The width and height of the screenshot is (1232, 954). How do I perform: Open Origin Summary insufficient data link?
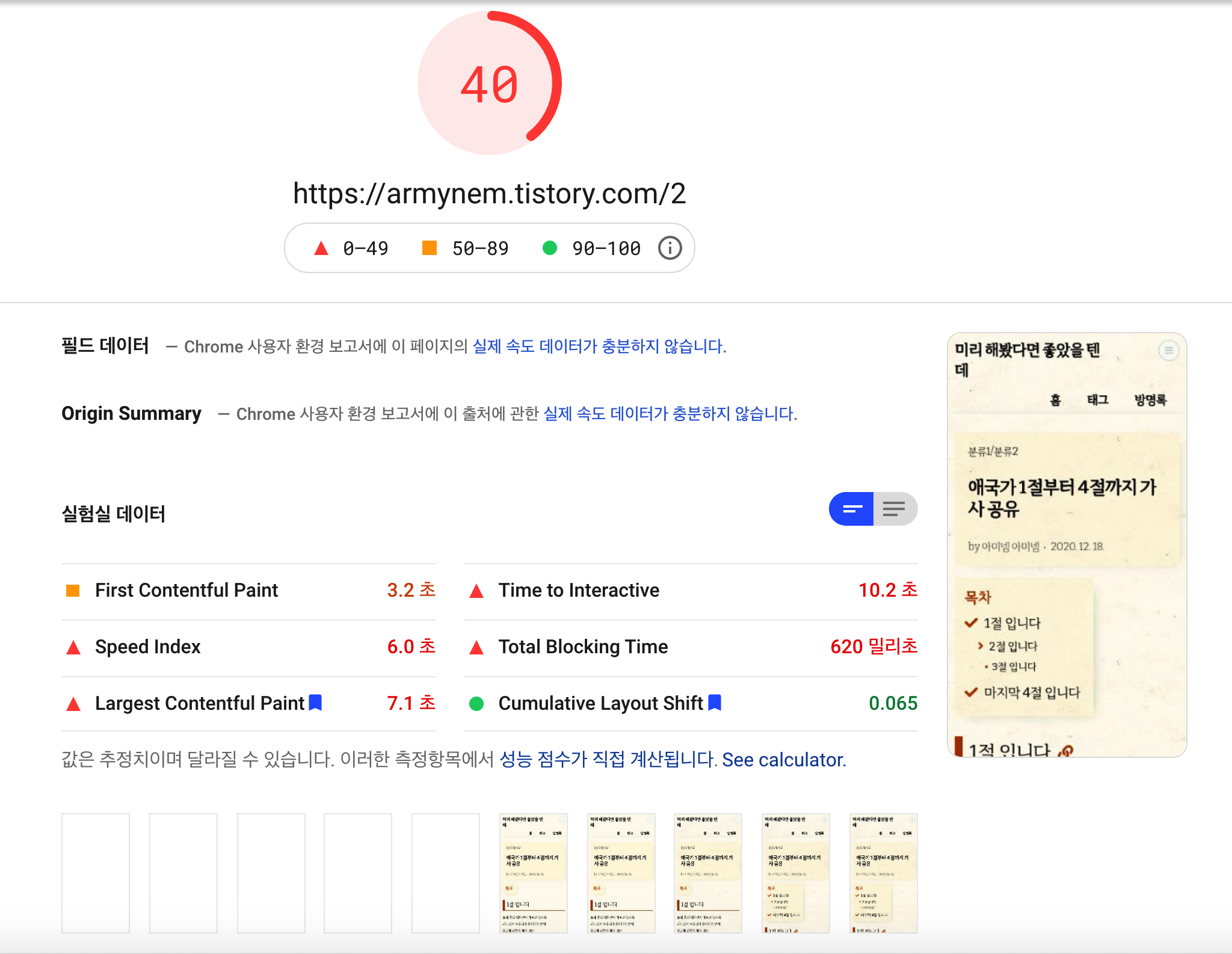click(669, 414)
